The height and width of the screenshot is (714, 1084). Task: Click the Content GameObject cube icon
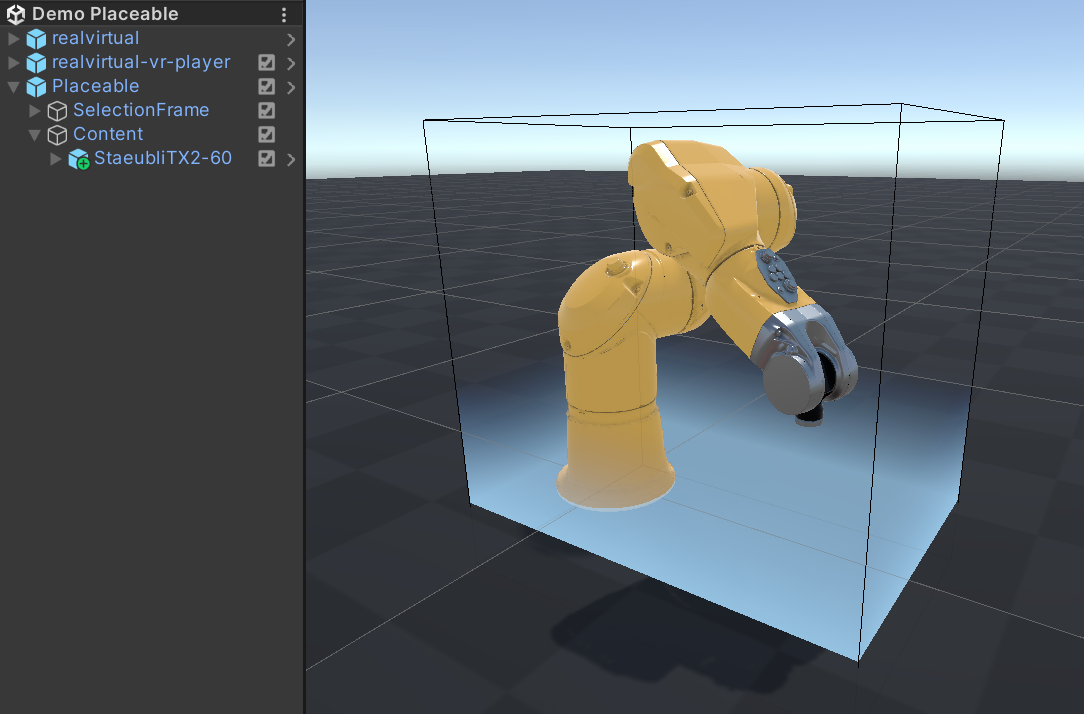coord(58,135)
